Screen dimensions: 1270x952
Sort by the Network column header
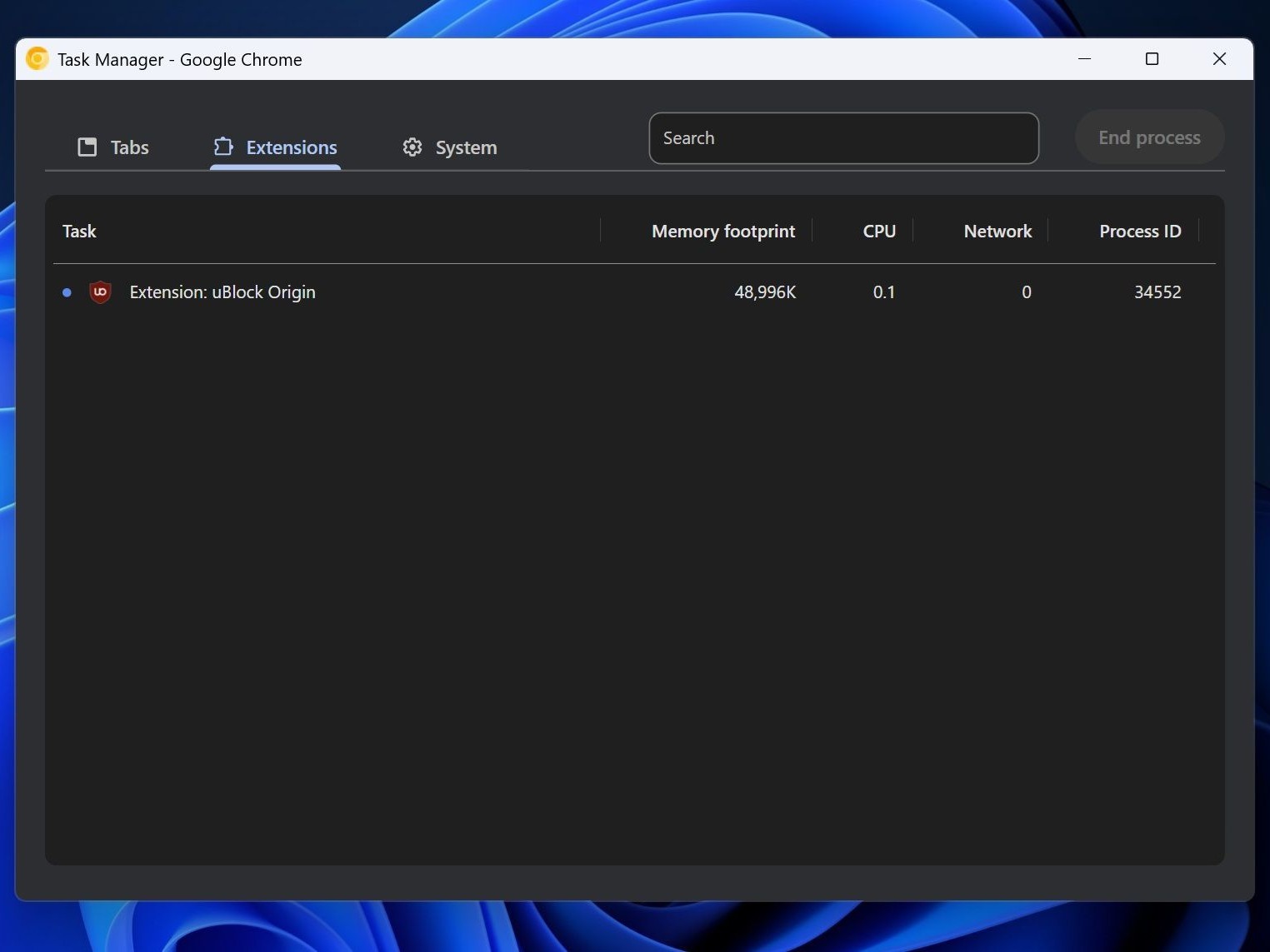pos(997,232)
